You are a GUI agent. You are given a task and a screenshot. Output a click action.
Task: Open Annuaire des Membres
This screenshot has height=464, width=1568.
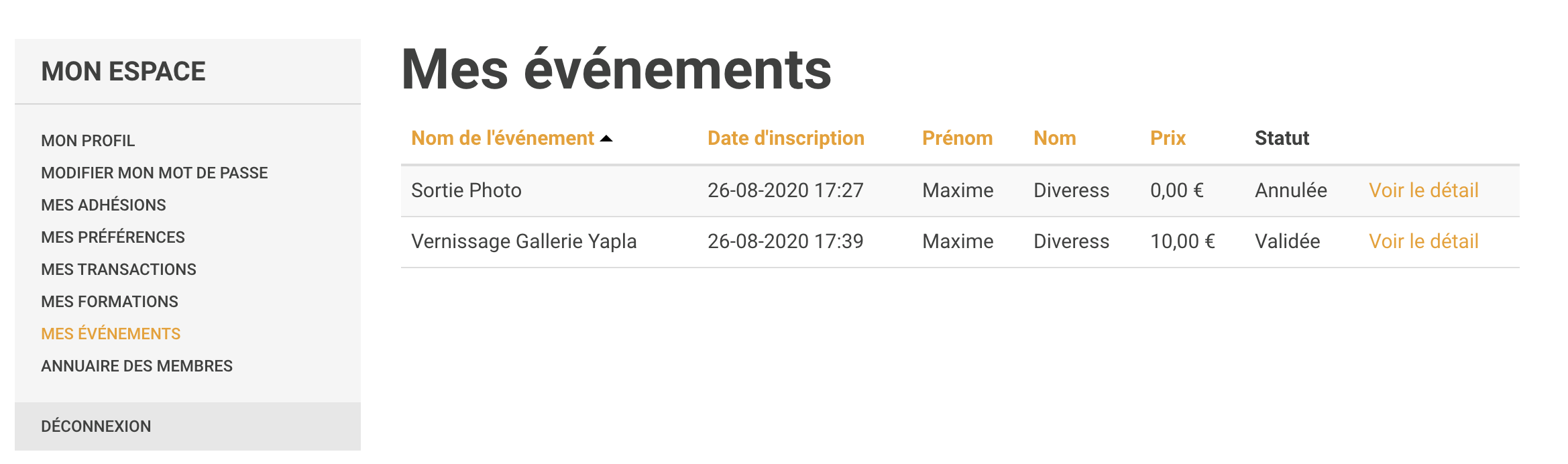[x=137, y=366]
